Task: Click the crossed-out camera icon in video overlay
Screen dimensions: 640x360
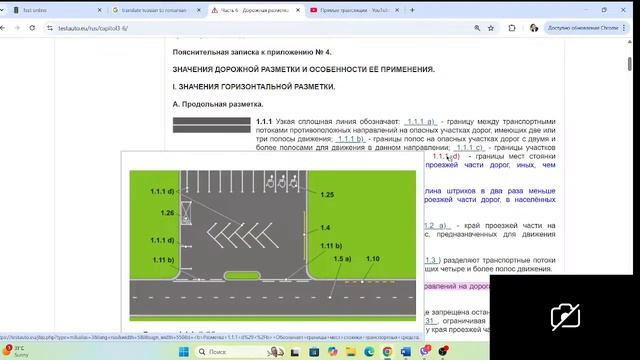Action: (565, 317)
